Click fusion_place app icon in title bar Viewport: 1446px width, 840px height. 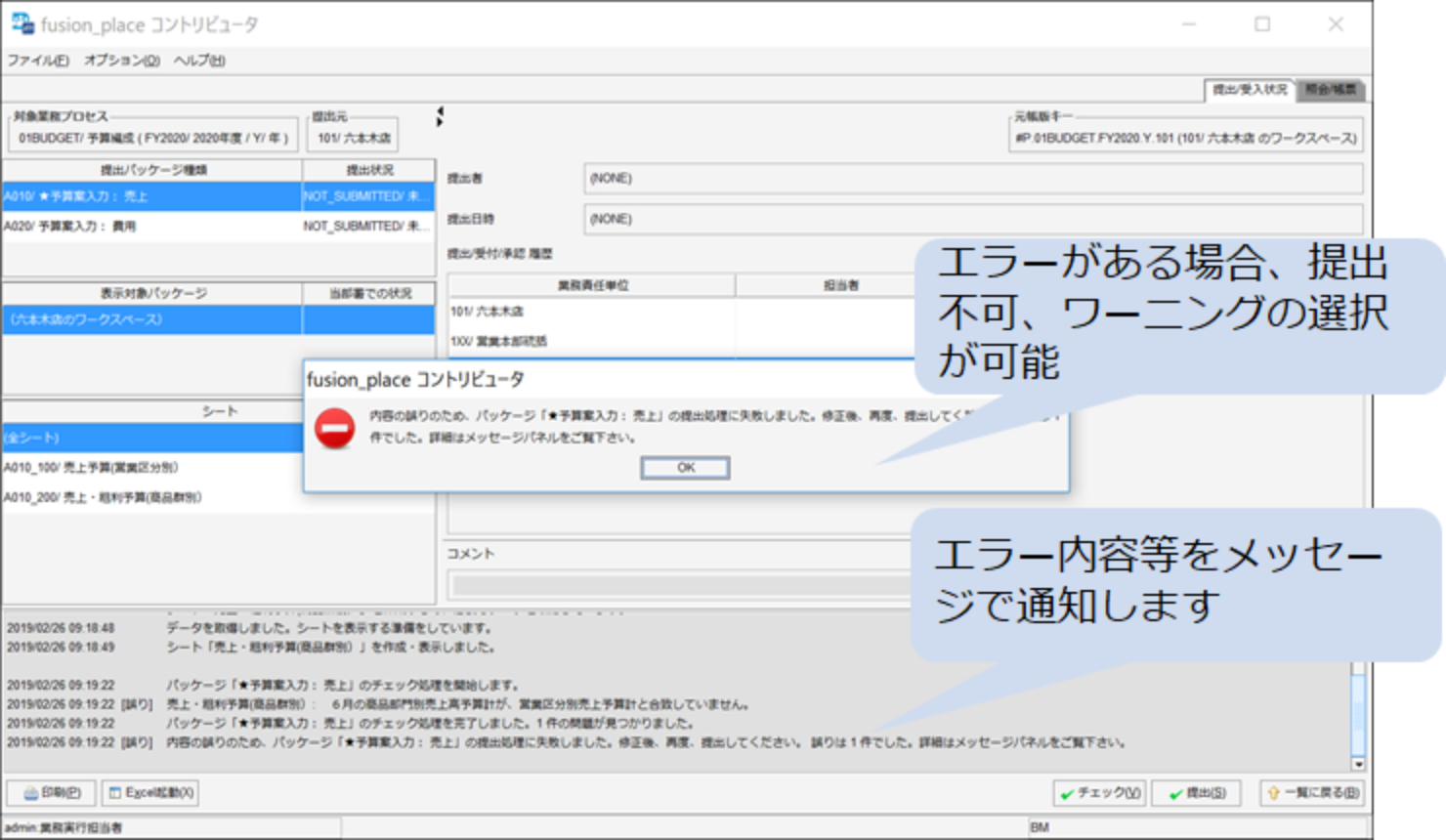(x=21, y=23)
